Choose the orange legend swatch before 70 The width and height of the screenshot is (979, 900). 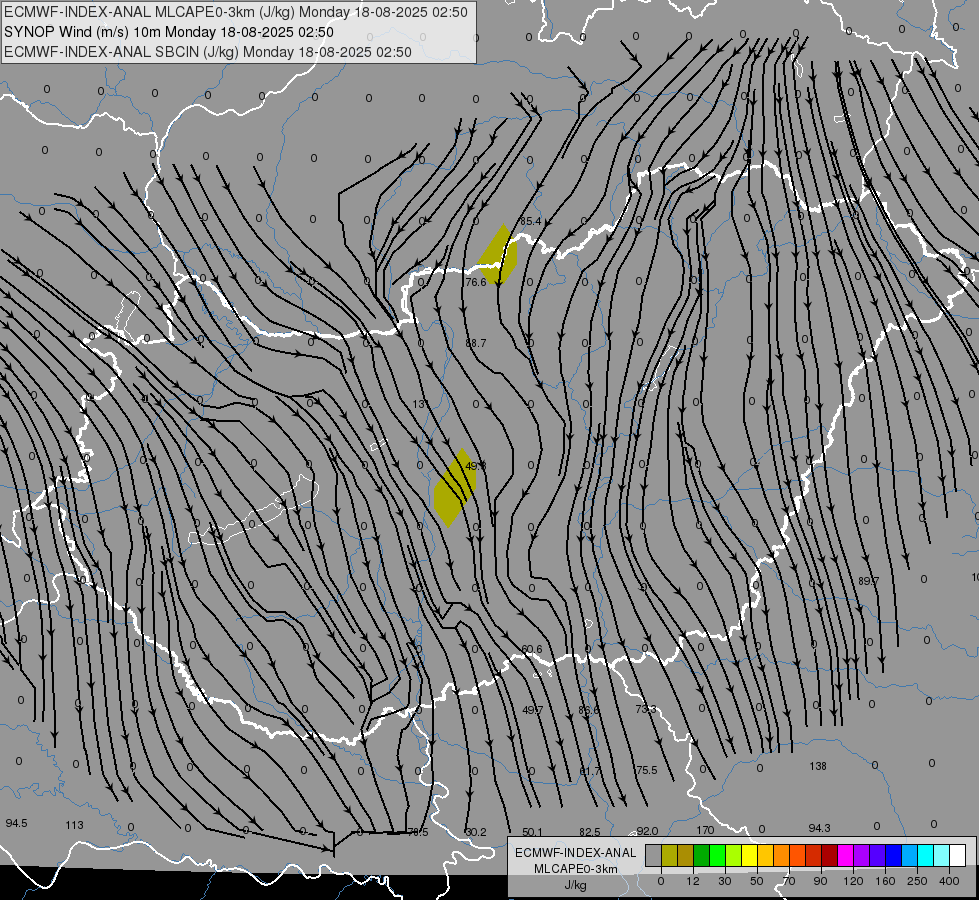tap(781, 855)
